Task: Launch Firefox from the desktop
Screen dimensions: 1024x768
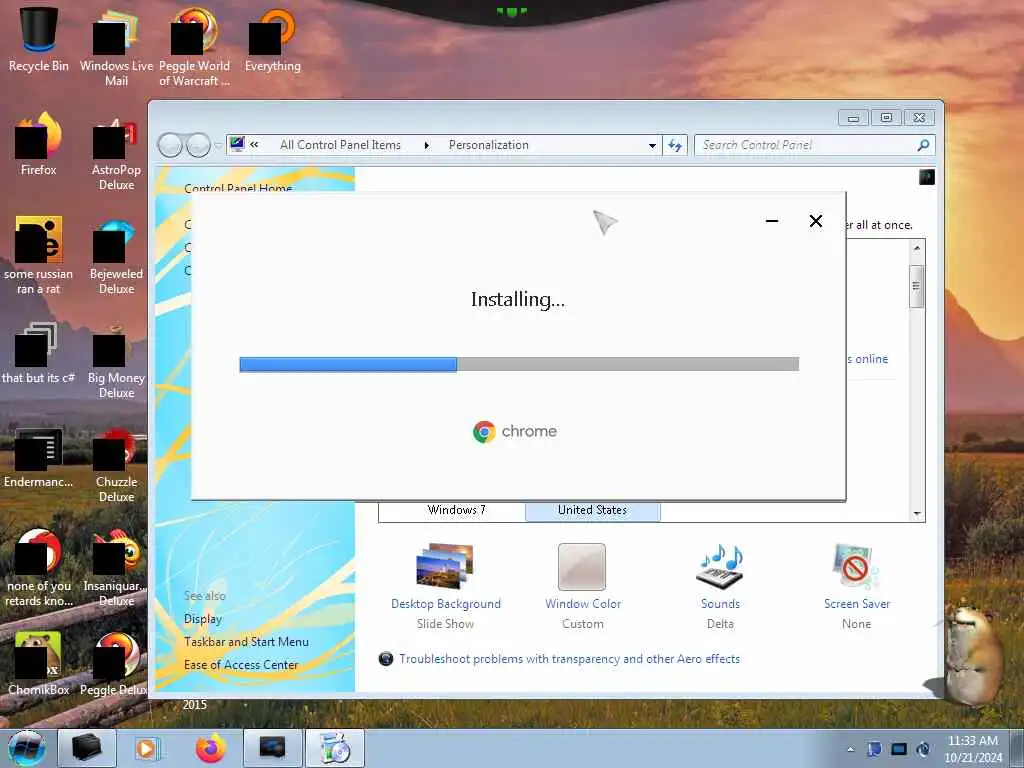Action: tap(39, 144)
